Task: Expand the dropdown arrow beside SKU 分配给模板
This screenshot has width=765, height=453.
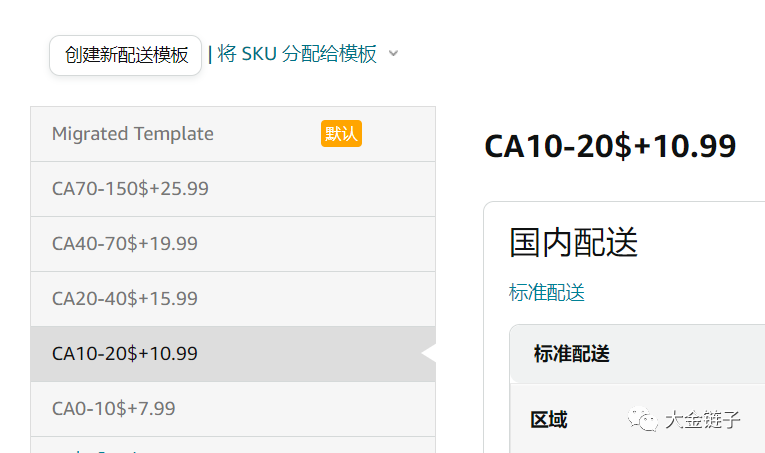Action: (393, 53)
